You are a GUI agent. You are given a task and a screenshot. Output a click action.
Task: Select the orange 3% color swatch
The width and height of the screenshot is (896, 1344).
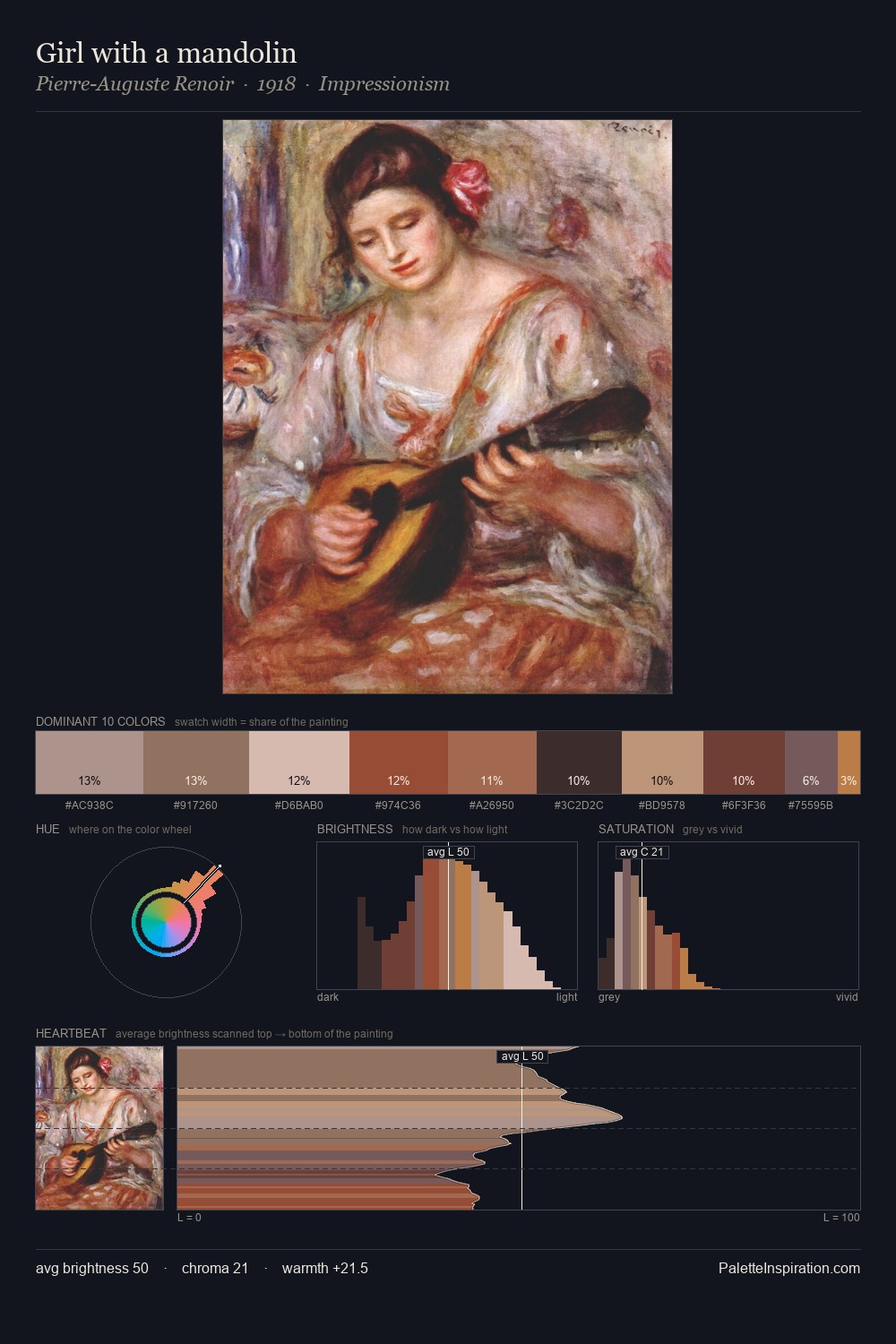point(849,762)
